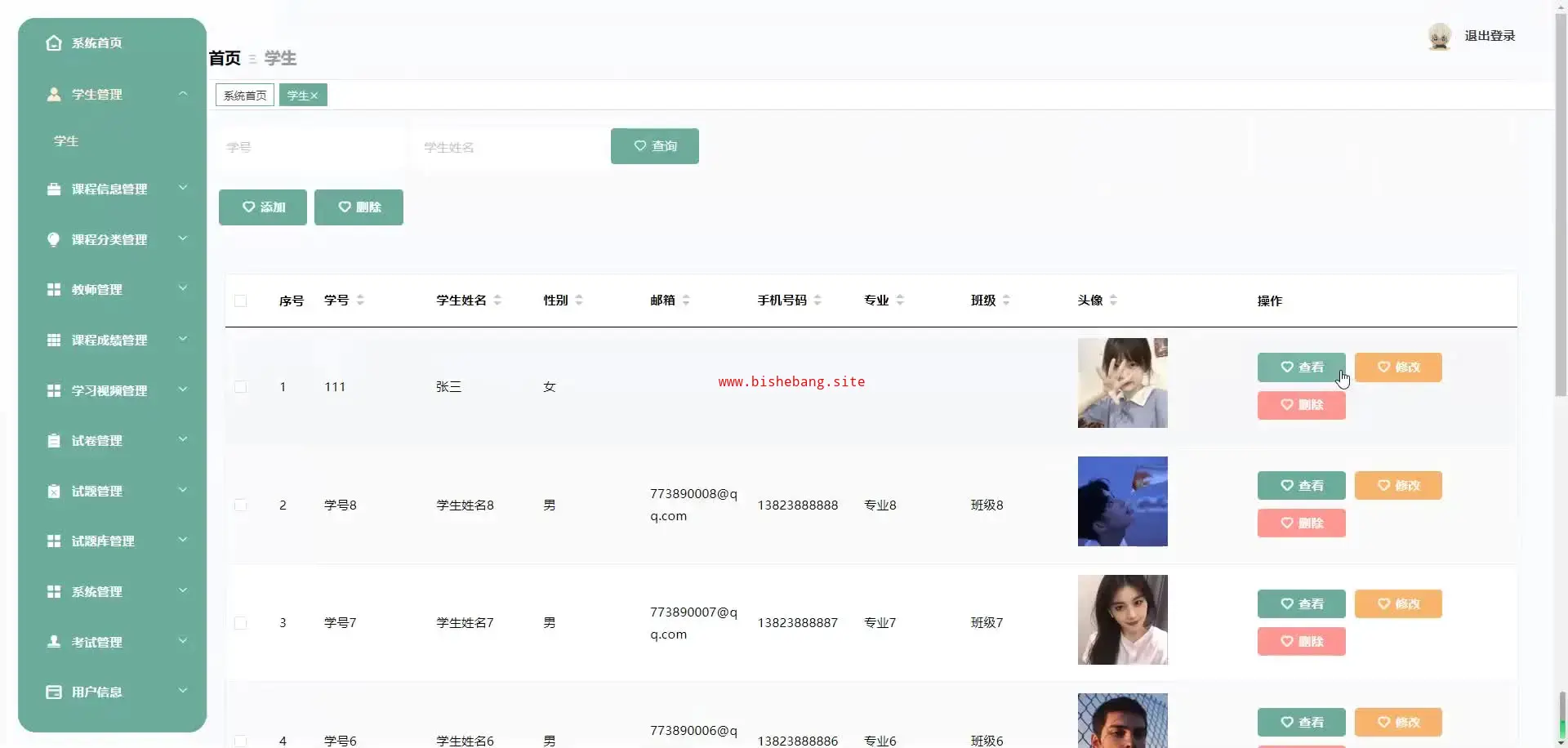Image resolution: width=1568 pixels, height=748 pixels.
Task: Check the checkbox for row 学生姓名8
Action: pyautogui.click(x=240, y=505)
